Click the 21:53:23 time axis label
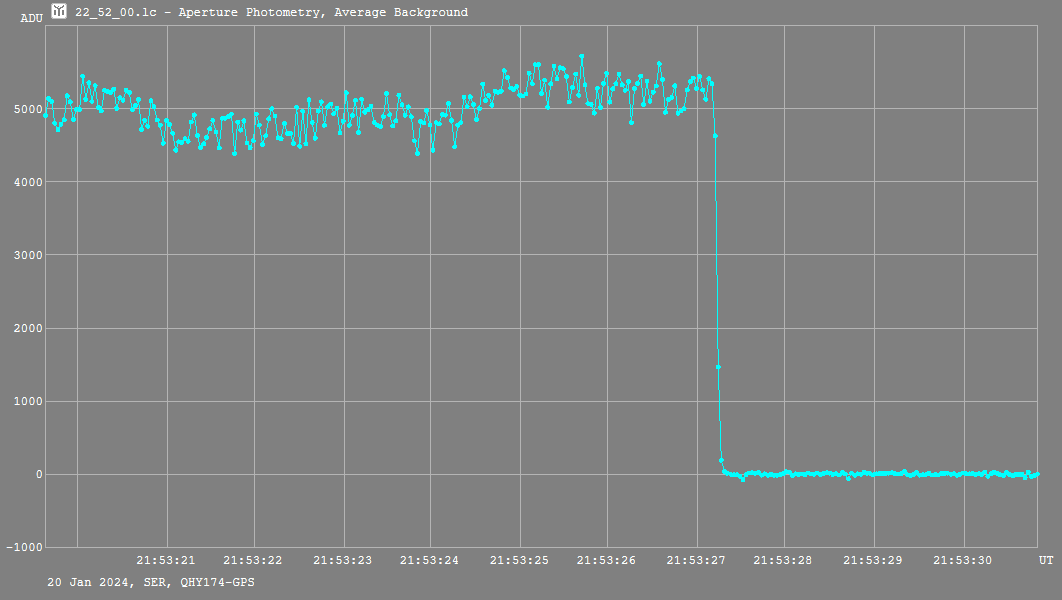The width and height of the screenshot is (1062, 600). [343, 561]
